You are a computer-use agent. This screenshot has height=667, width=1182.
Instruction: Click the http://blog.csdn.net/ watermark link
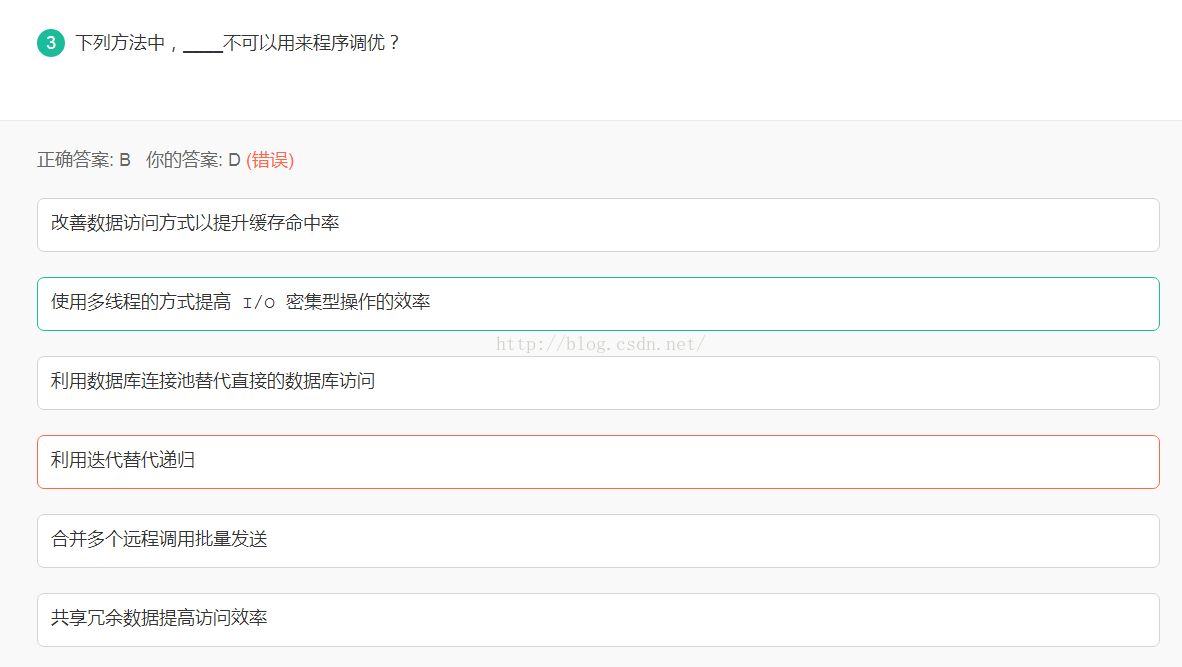point(601,344)
